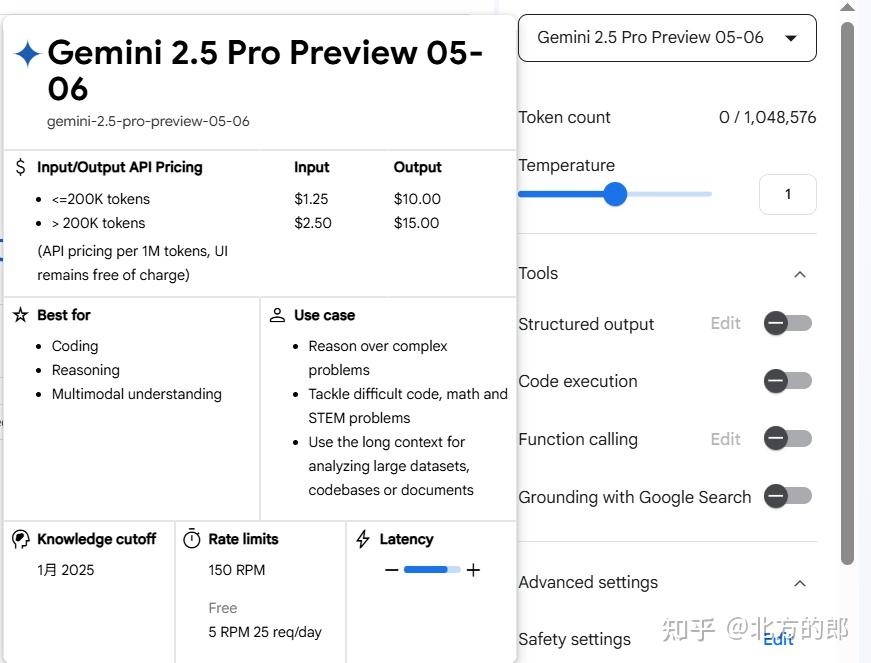871x663 pixels.
Task: Turn on Grounding with Google Search
Action: coord(787,496)
